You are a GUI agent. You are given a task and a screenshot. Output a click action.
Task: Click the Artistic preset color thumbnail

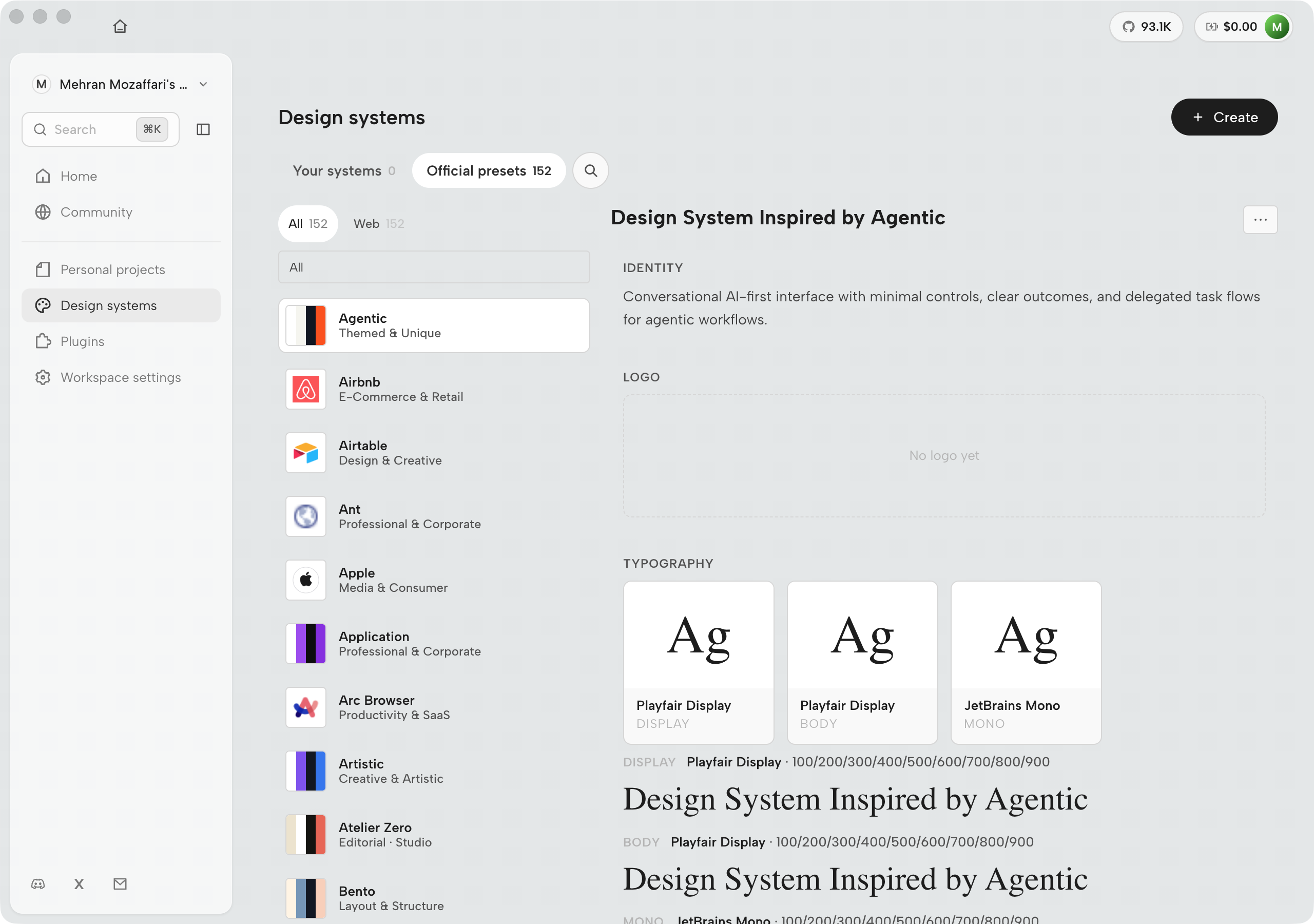(x=305, y=771)
